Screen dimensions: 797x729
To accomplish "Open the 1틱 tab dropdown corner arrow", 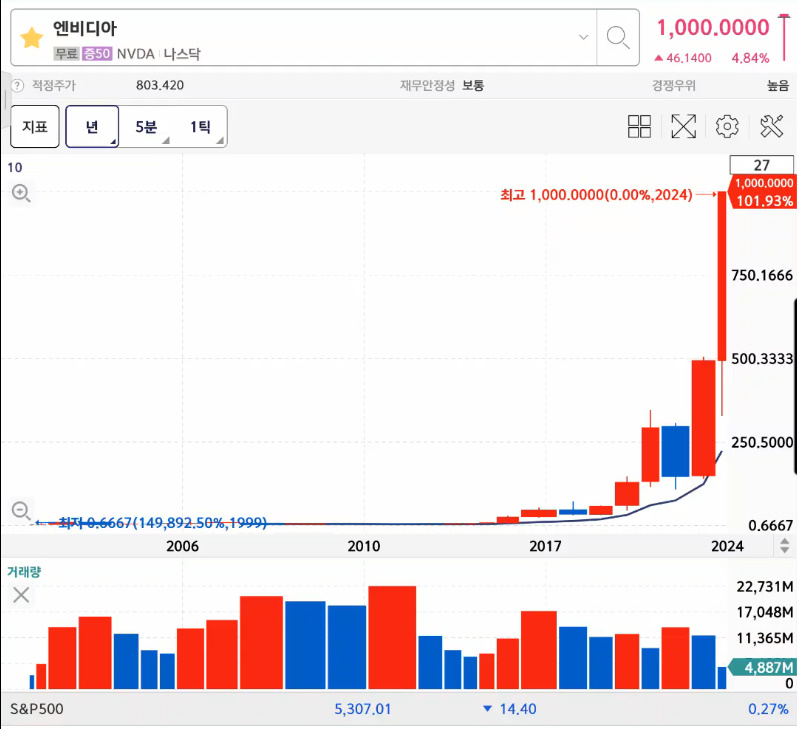I will [x=220, y=141].
